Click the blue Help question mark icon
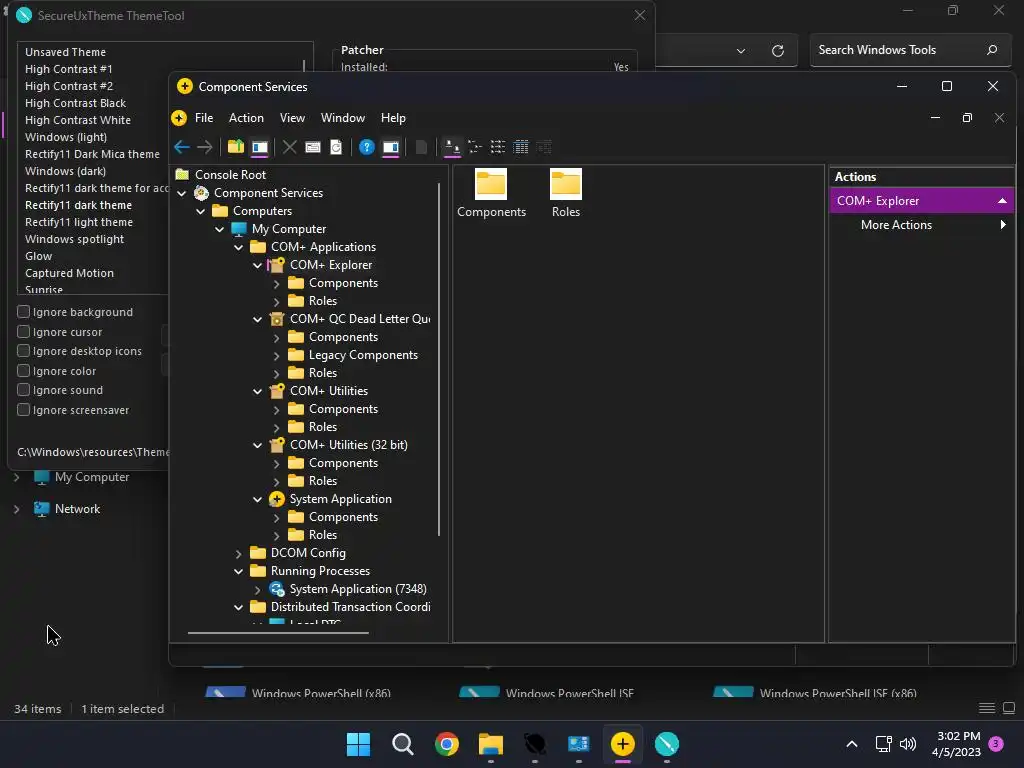 coord(366,147)
